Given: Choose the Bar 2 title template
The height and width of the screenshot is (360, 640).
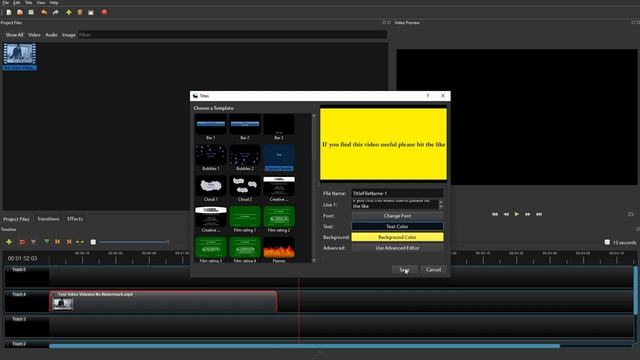Looking at the screenshot, I should pos(245,127).
